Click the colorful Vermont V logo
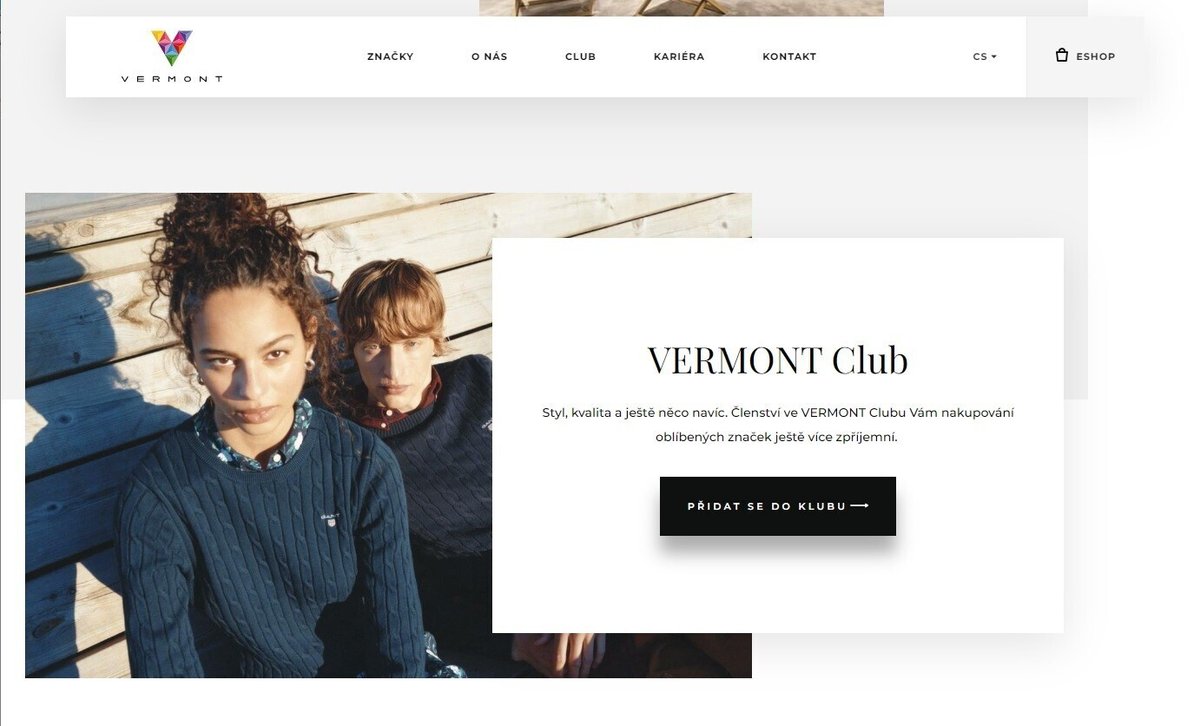 click(172, 47)
